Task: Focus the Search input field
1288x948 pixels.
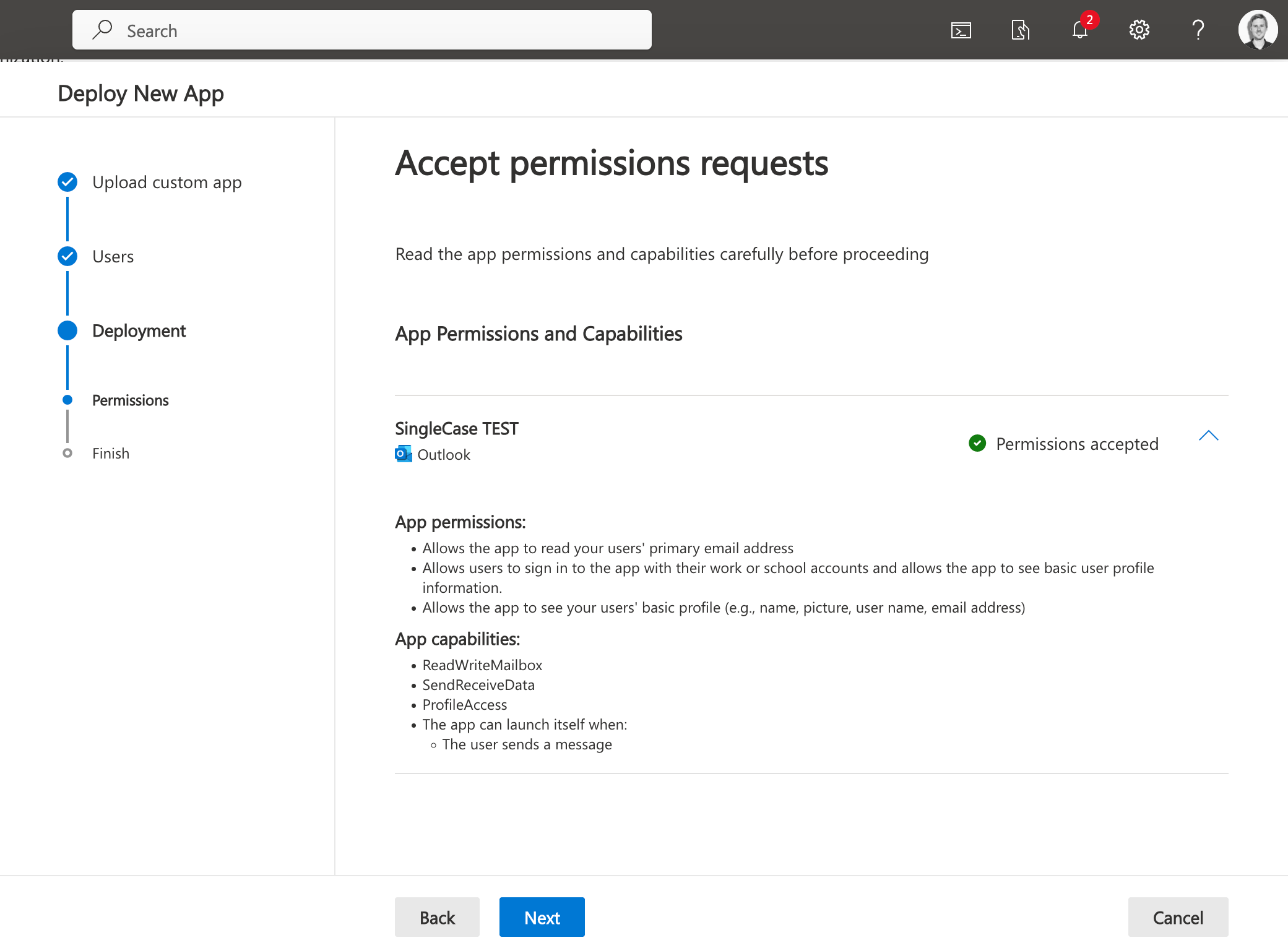Action: 362,30
